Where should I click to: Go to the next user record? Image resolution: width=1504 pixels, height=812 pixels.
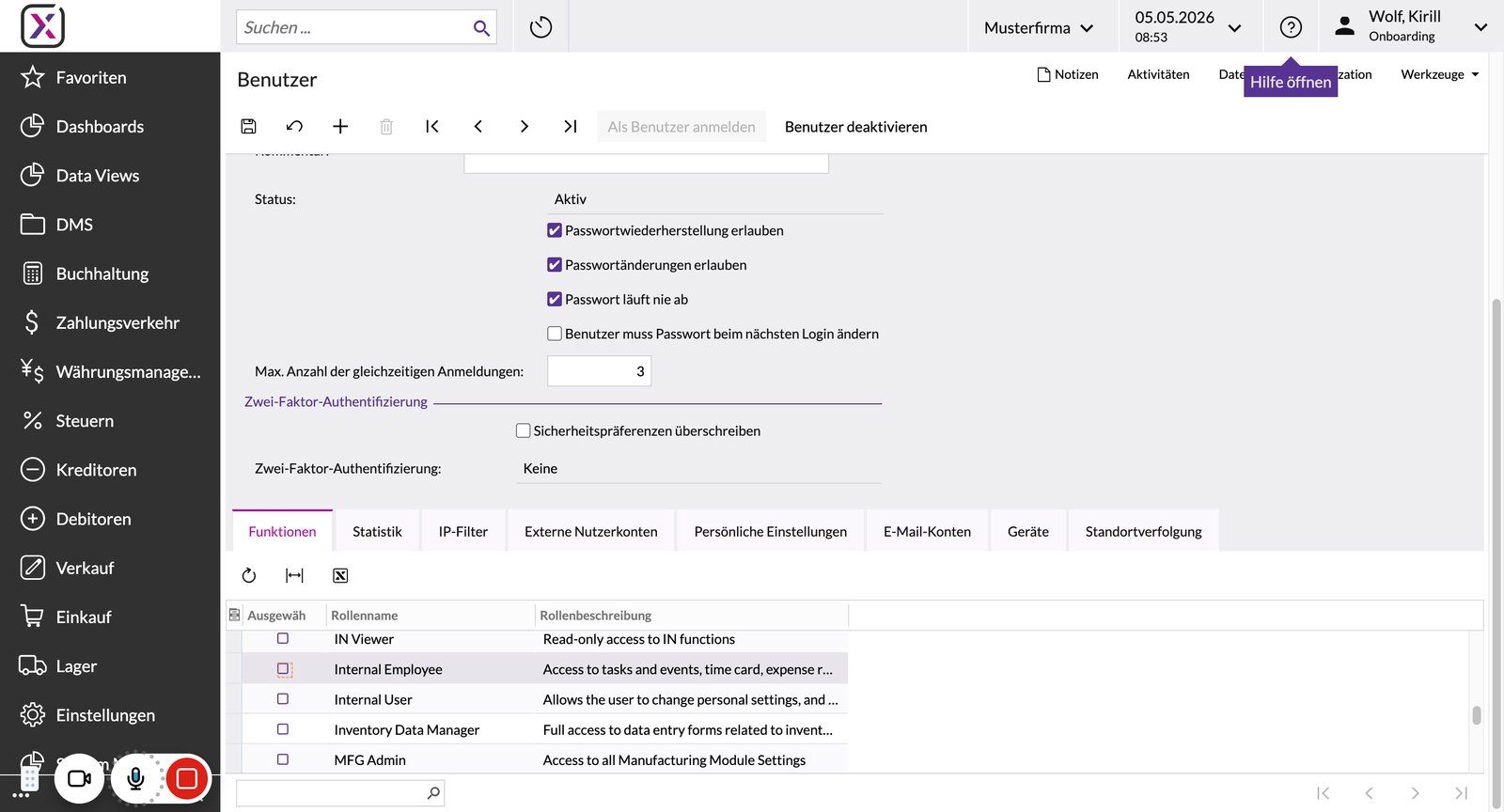coord(525,126)
